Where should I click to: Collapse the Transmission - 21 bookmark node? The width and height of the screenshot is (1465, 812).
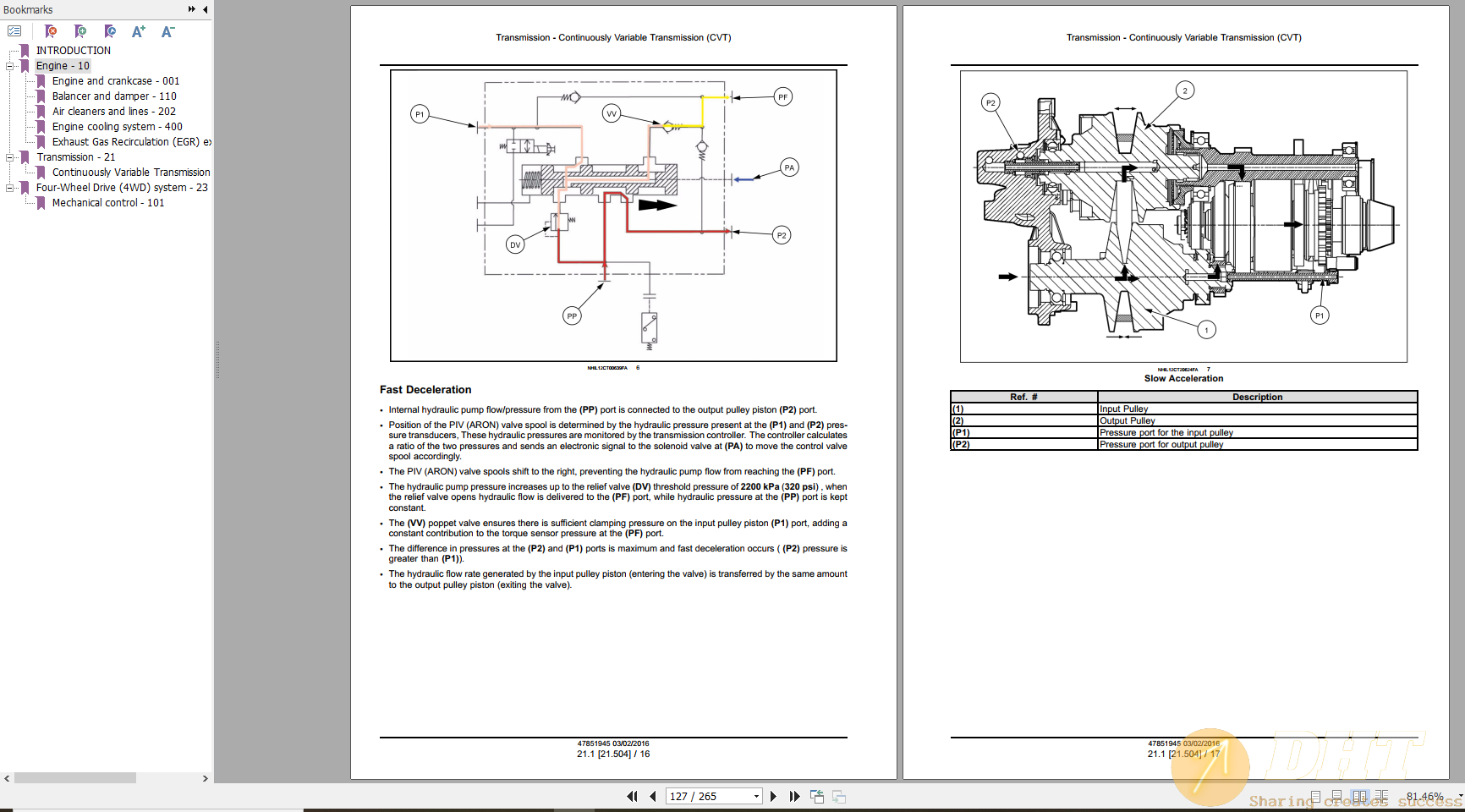[8, 156]
